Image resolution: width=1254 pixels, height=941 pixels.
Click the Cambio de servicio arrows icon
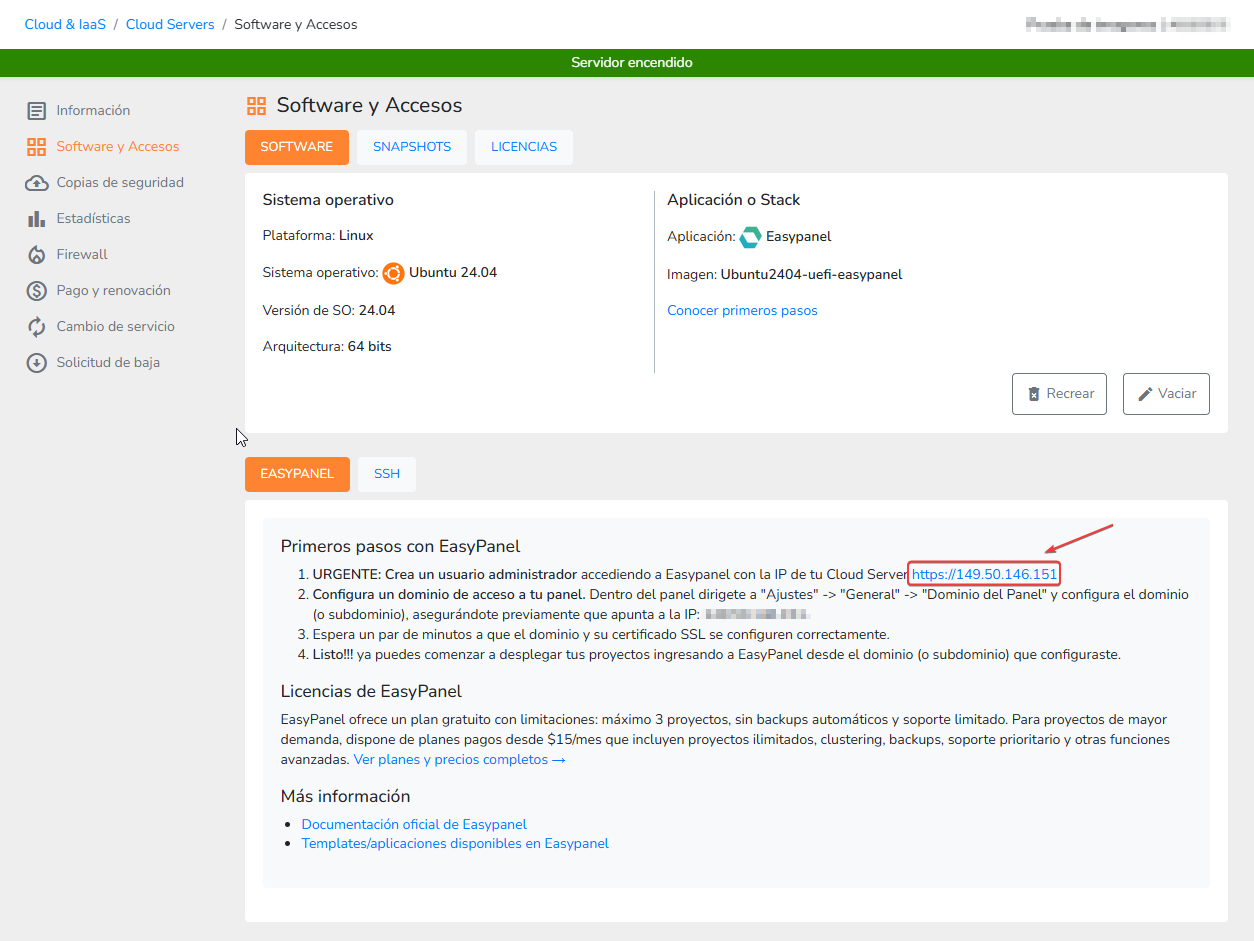point(37,327)
